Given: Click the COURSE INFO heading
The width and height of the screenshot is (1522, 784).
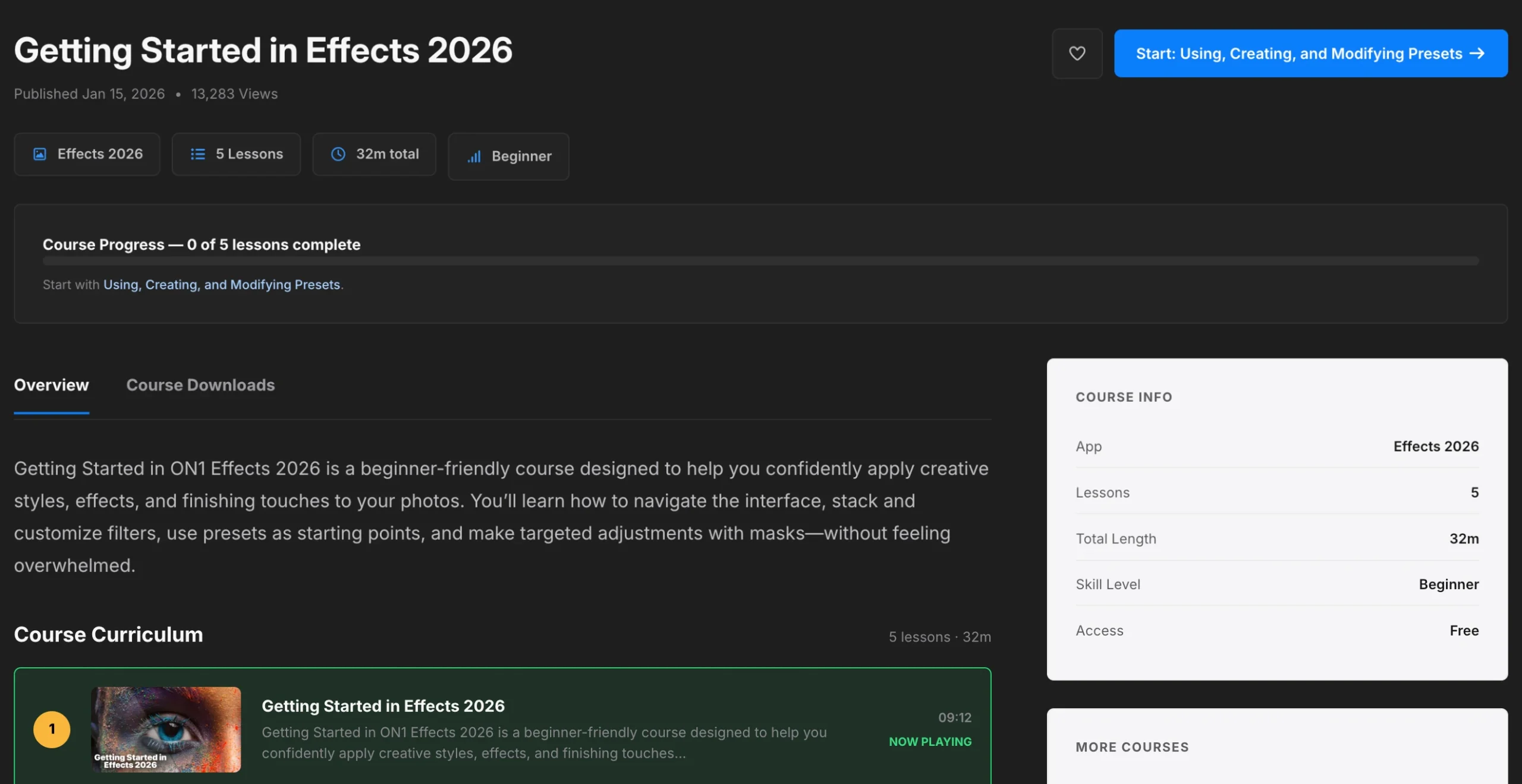Looking at the screenshot, I should click(x=1124, y=397).
